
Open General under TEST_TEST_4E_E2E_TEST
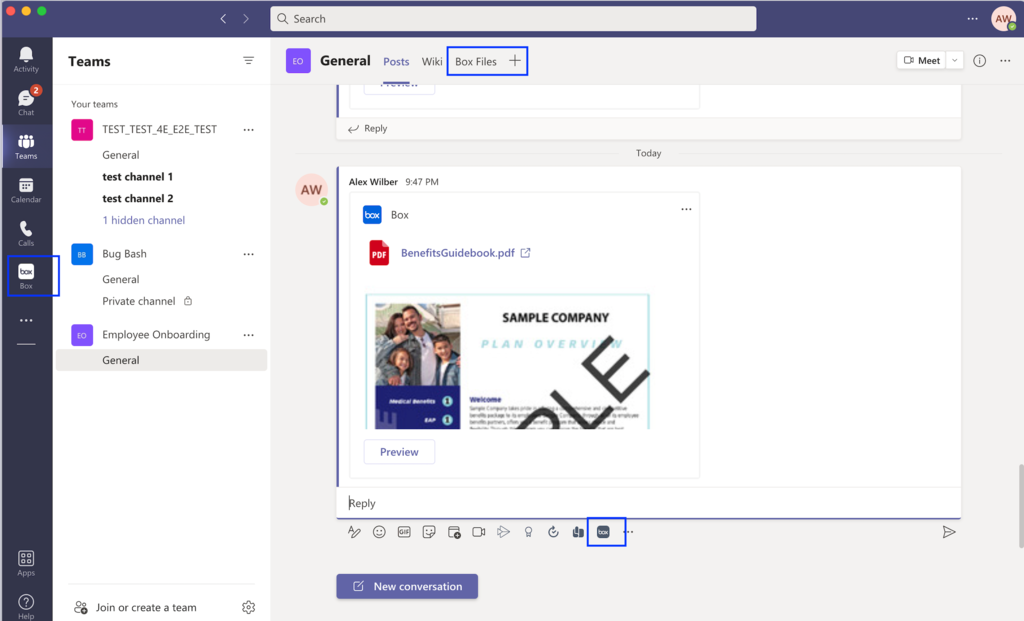pyautogui.click(x=121, y=155)
